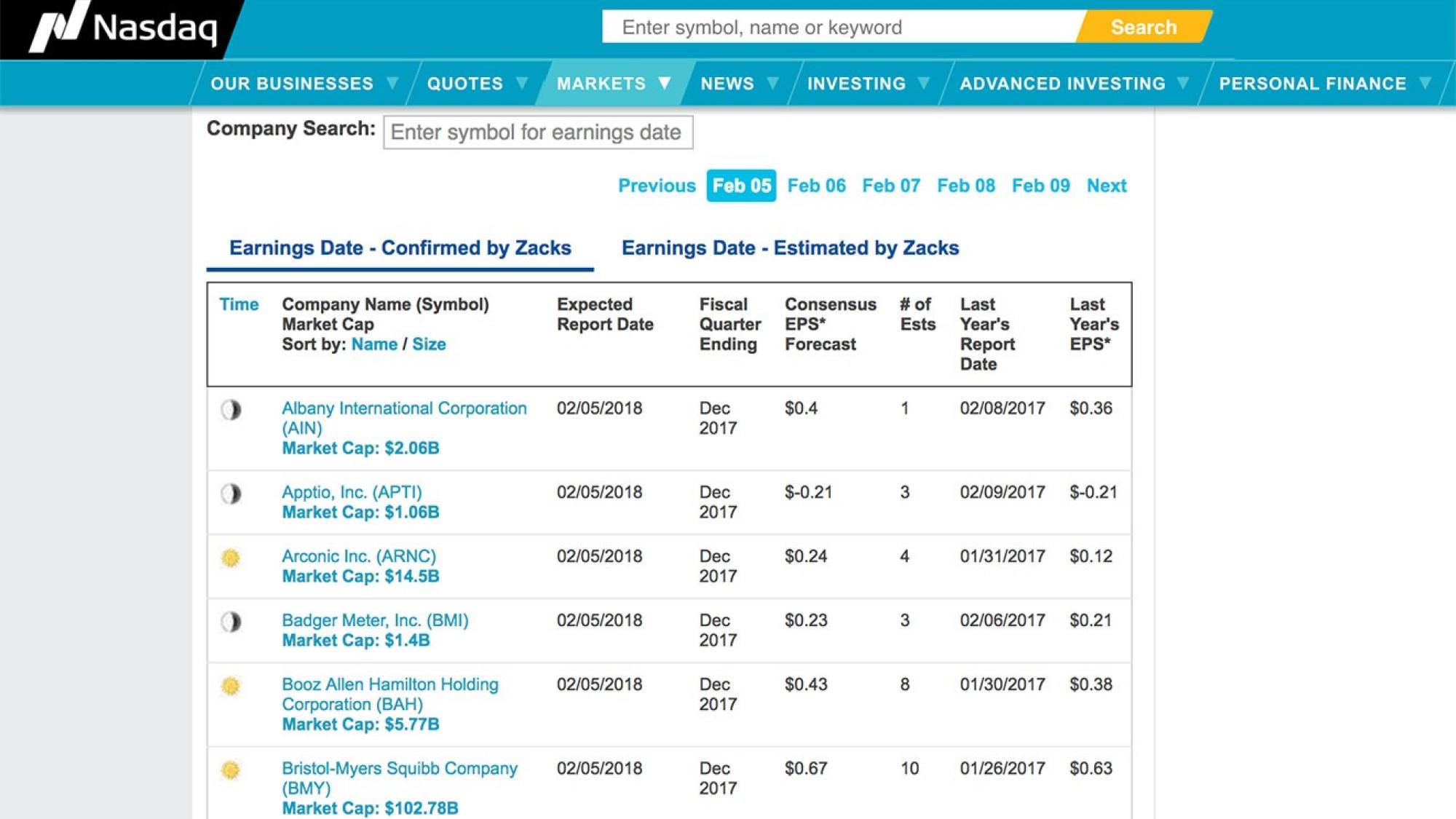
Task: Open Badger Meter, Inc. (BMI) link
Action: [375, 620]
